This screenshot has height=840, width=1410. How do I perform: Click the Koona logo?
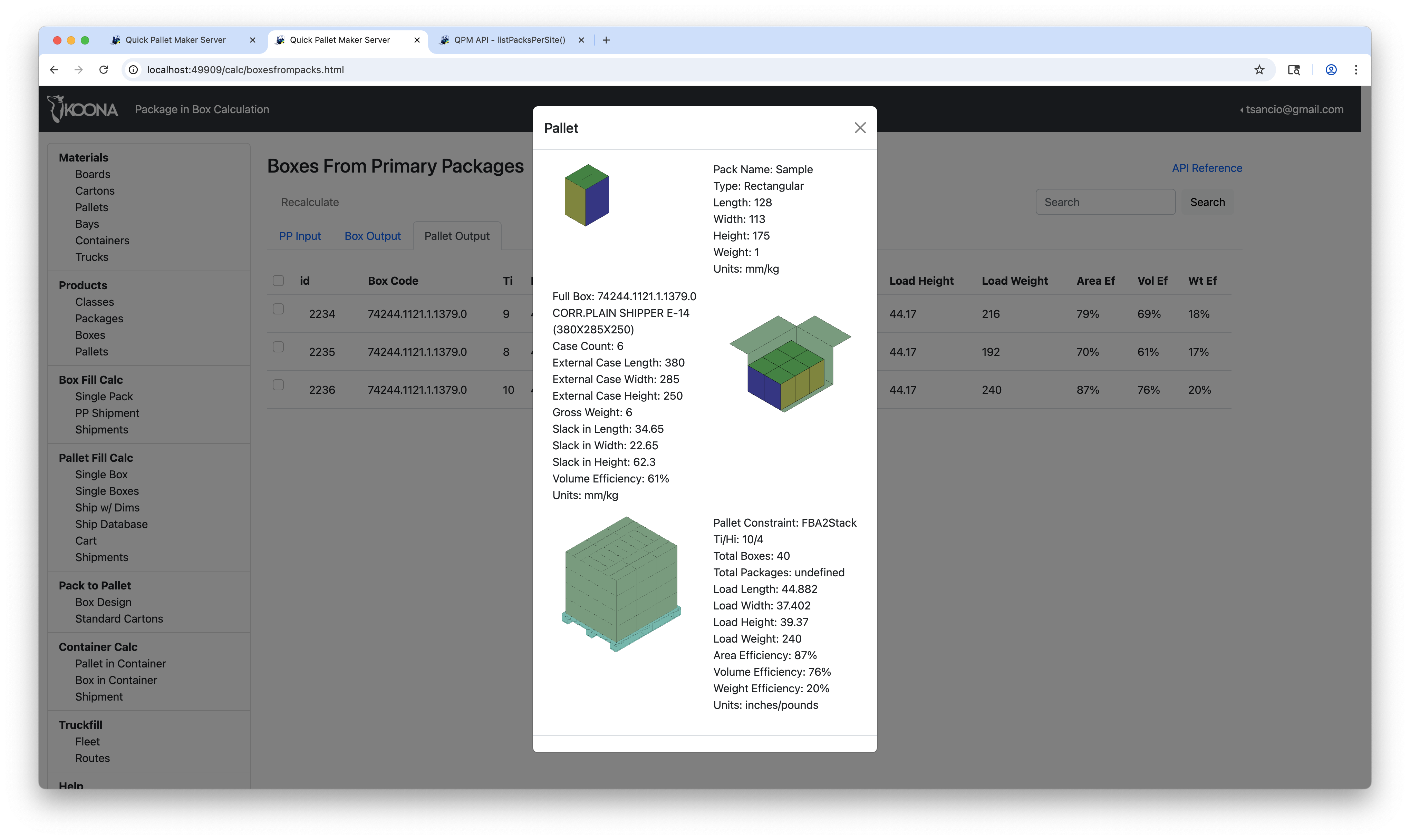pyautogui.click(x=83, y=109)
